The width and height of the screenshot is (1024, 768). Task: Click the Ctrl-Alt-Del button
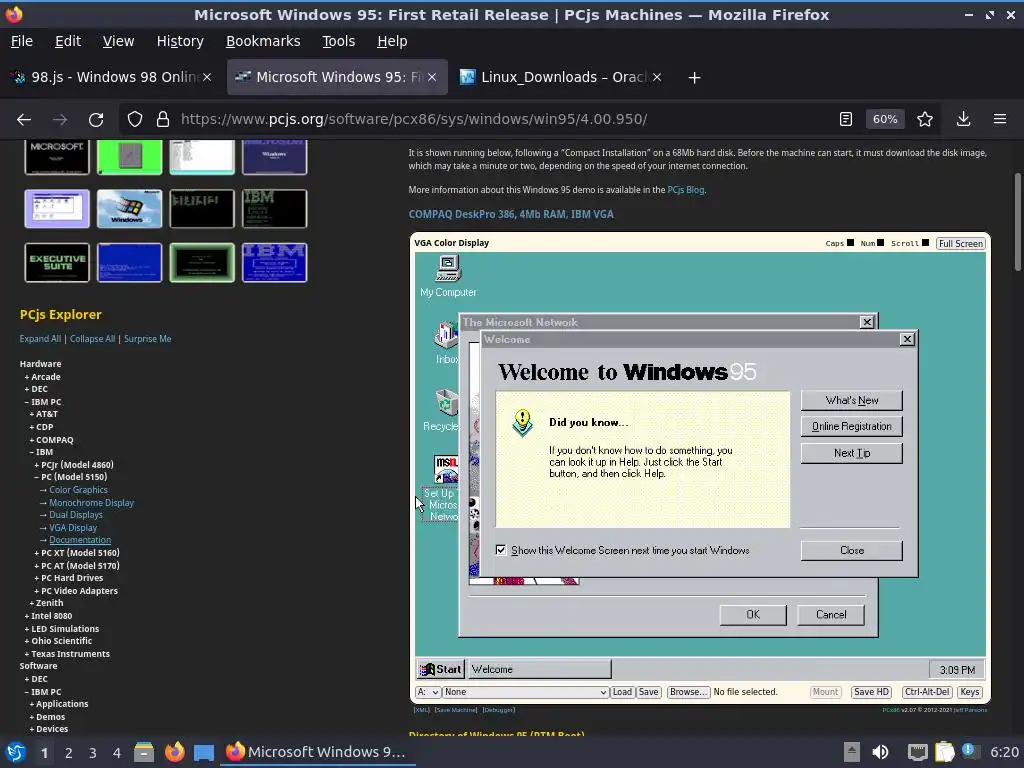927,692
